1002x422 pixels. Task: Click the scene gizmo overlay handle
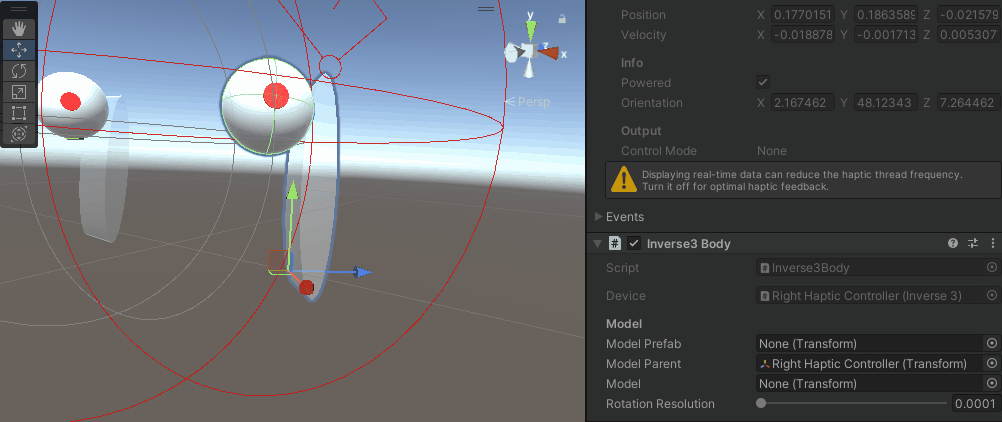point(486,9)
